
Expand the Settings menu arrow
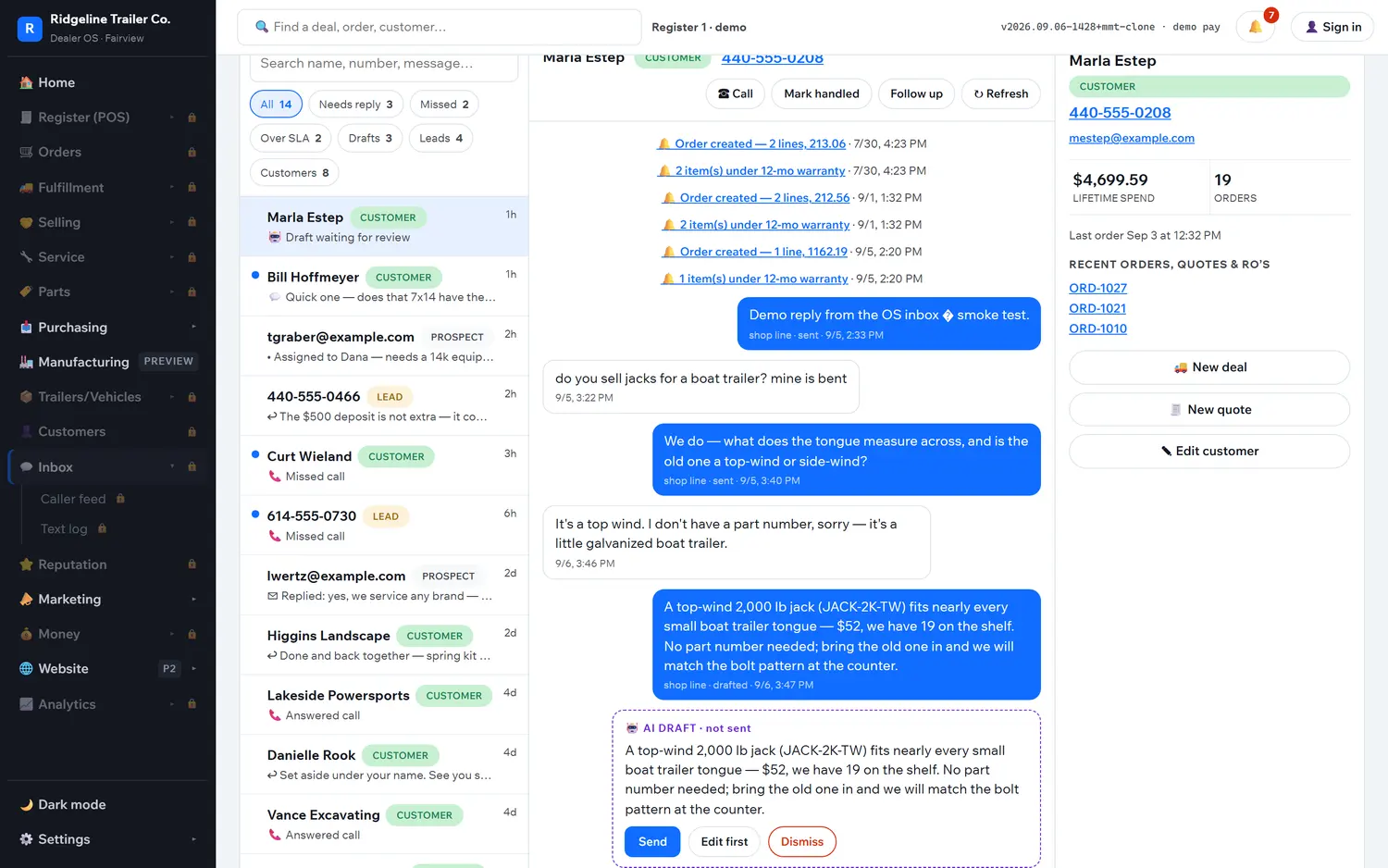tap(193, 839)
